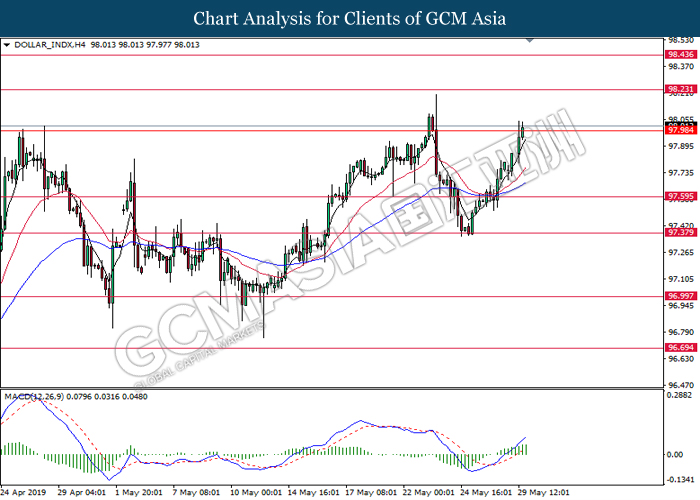Click the 98.530 price axis value

click(681, 40)
